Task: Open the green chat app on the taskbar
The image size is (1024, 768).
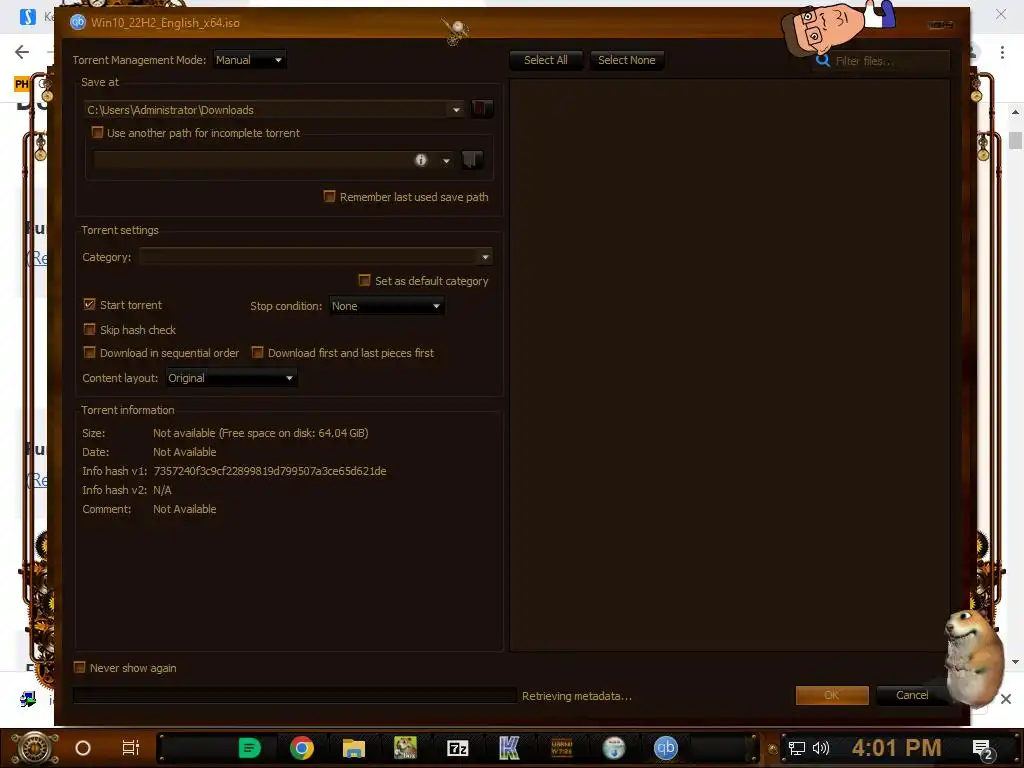Action: [249, 748]
